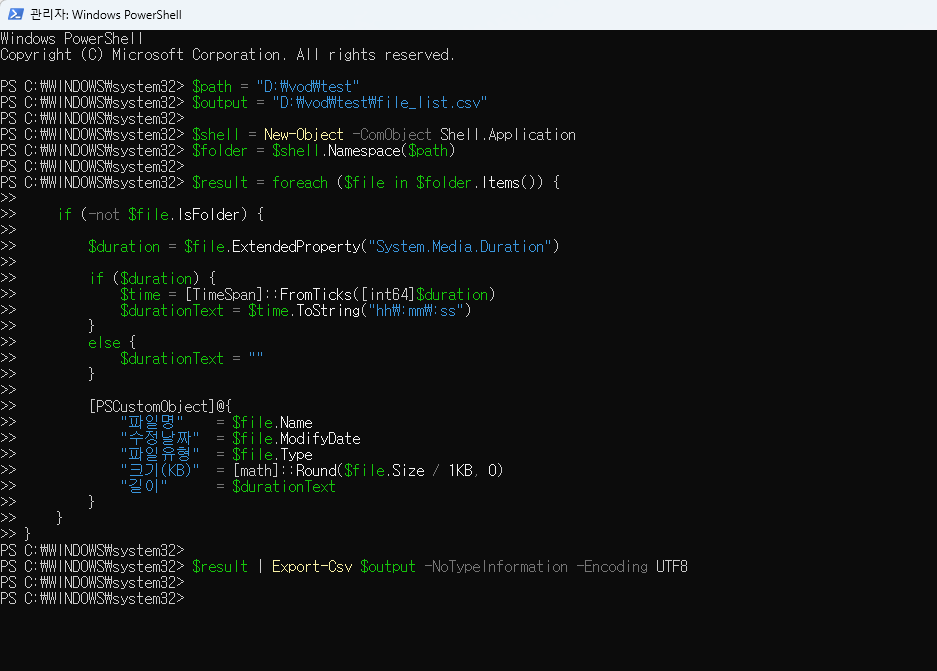Click the [math]::Round expression
The width and height of the screenshot is (937, 671).
tap(368, 471)
